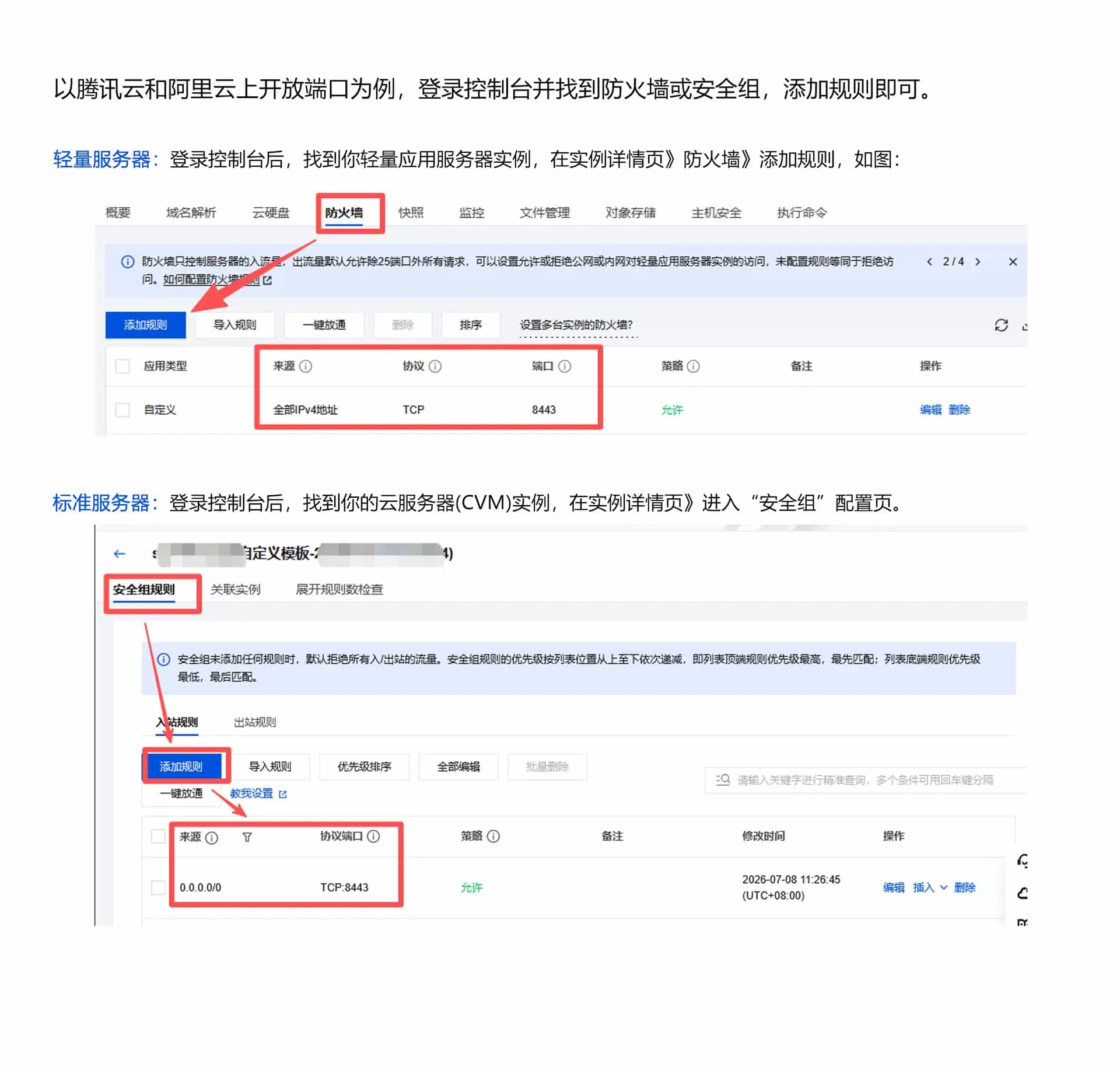Image resolution: width=1120 pixels, height=1067 pixels.
Task: Click the external link icon beside 教我设置
Action: (x=283, y=794)
